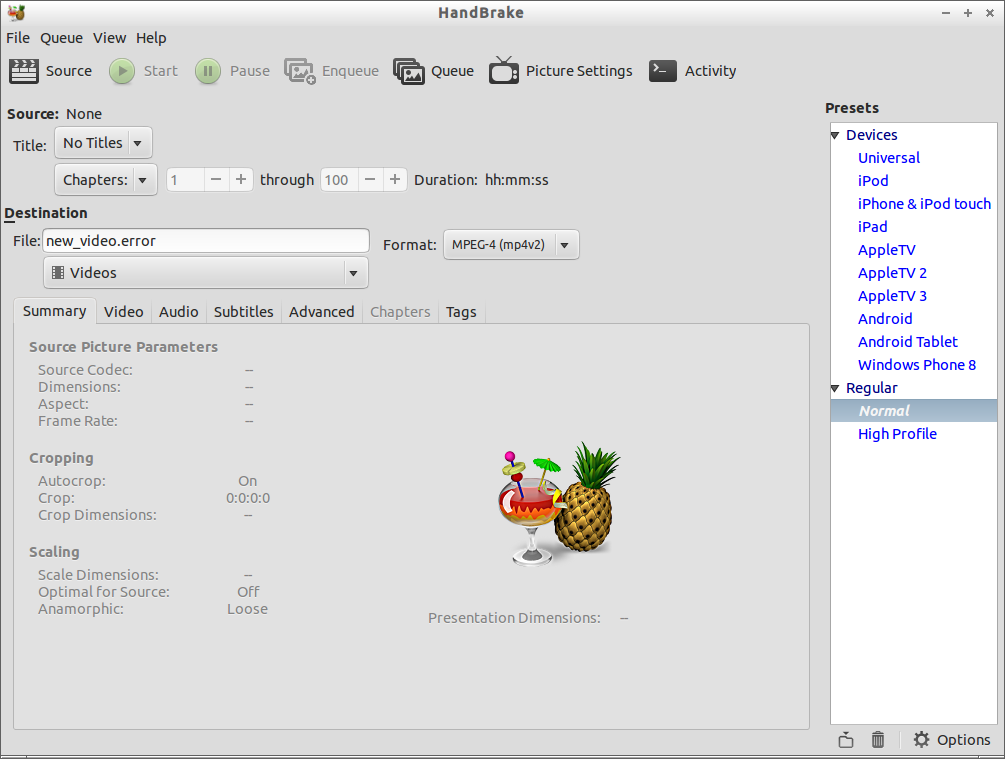Click the Pause icon in toolbar
Viewport: 1005px width, 759px height.
click(208, 71)
